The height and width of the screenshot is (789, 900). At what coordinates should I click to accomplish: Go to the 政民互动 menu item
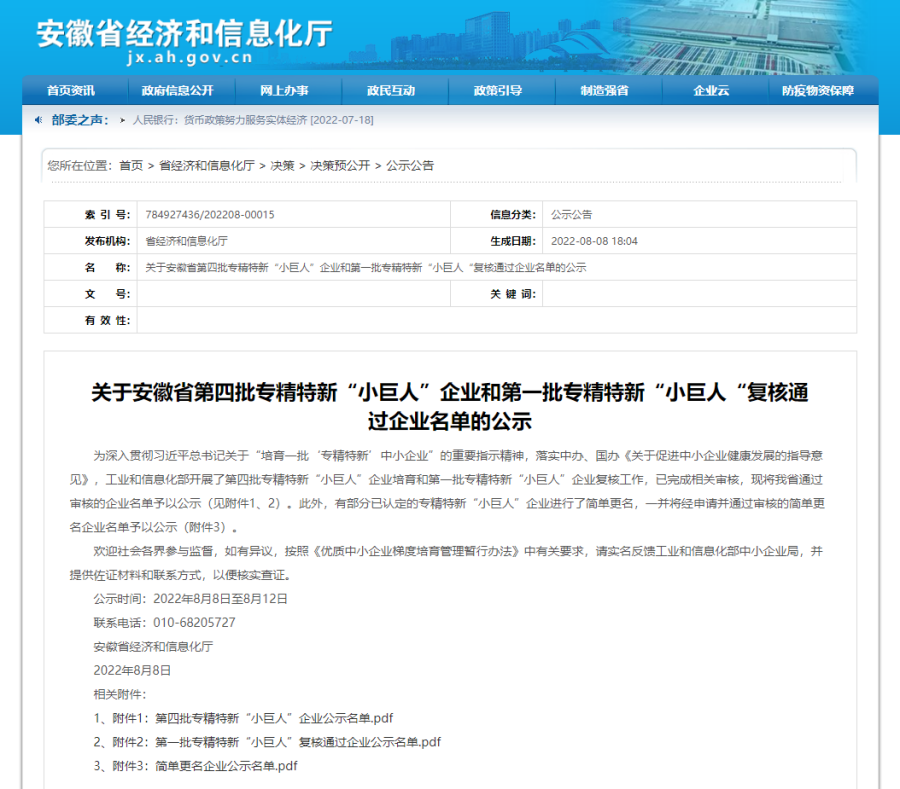pyautogui.click(x=391, y=91)
